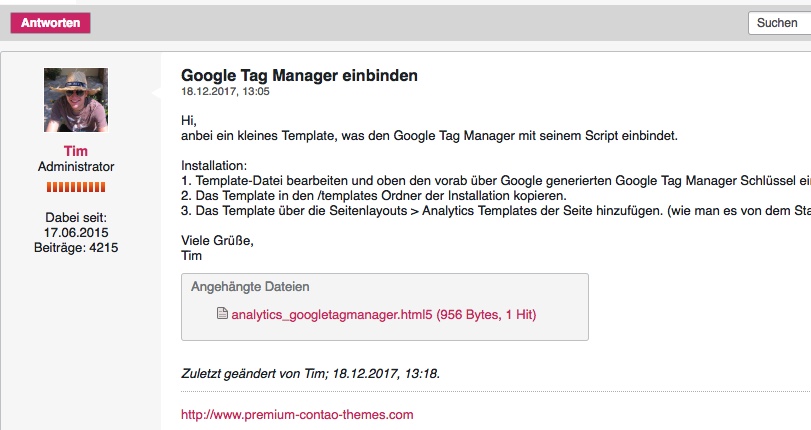Open Tim's avatar photo
The width and height of the screenshot is (811, 430).
point(76,100)
